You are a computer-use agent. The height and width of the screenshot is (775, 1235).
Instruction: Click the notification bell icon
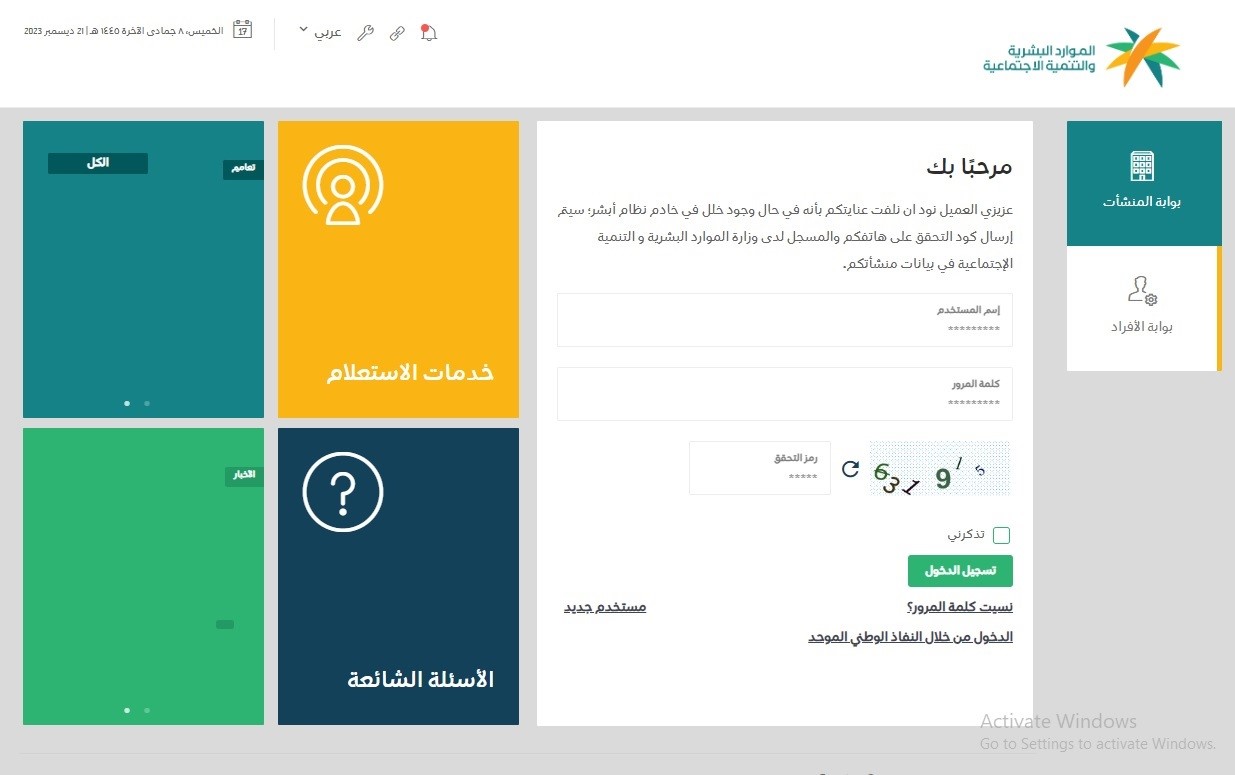429,32
